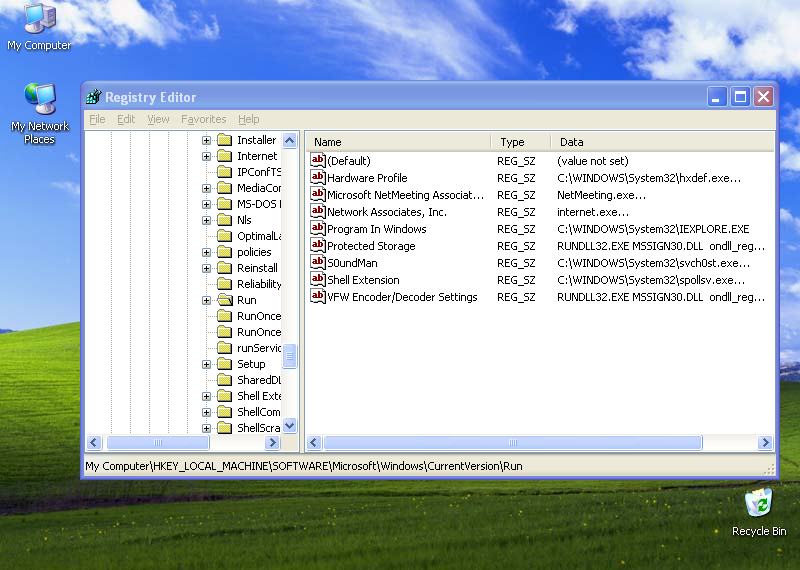Image resolution: width=800 pixels, height=570 pixels.
Task: Click the NetMeeting.exe data cell
Action: click(x=601, y=195)
